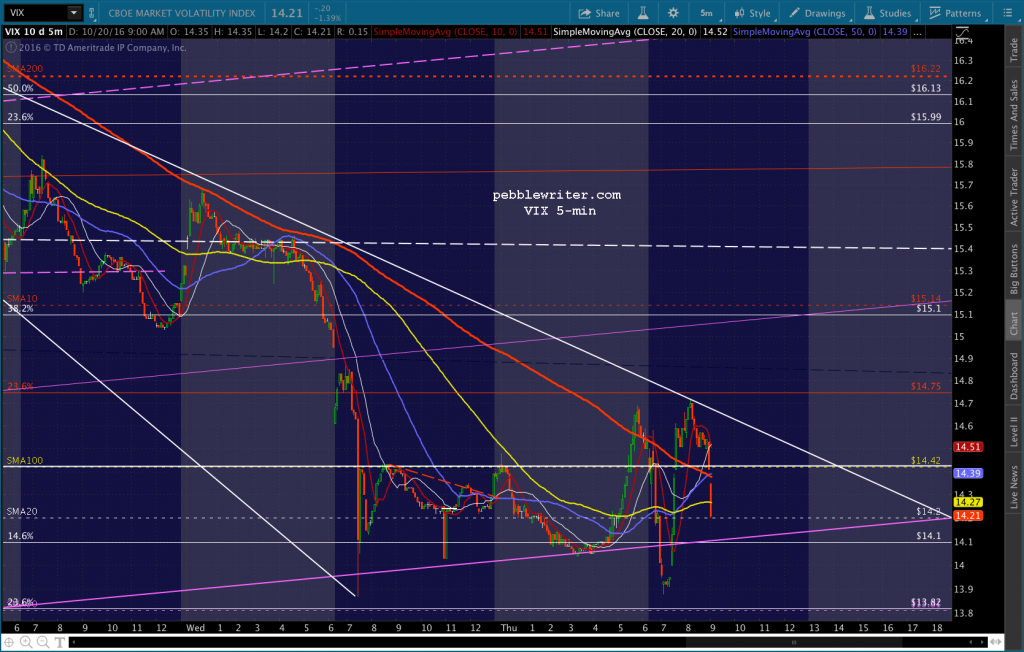The image size is (1024, 652).
Task: Click the Thu date marker on time axis
Action: pyautogui.click(x=509, y=628)
